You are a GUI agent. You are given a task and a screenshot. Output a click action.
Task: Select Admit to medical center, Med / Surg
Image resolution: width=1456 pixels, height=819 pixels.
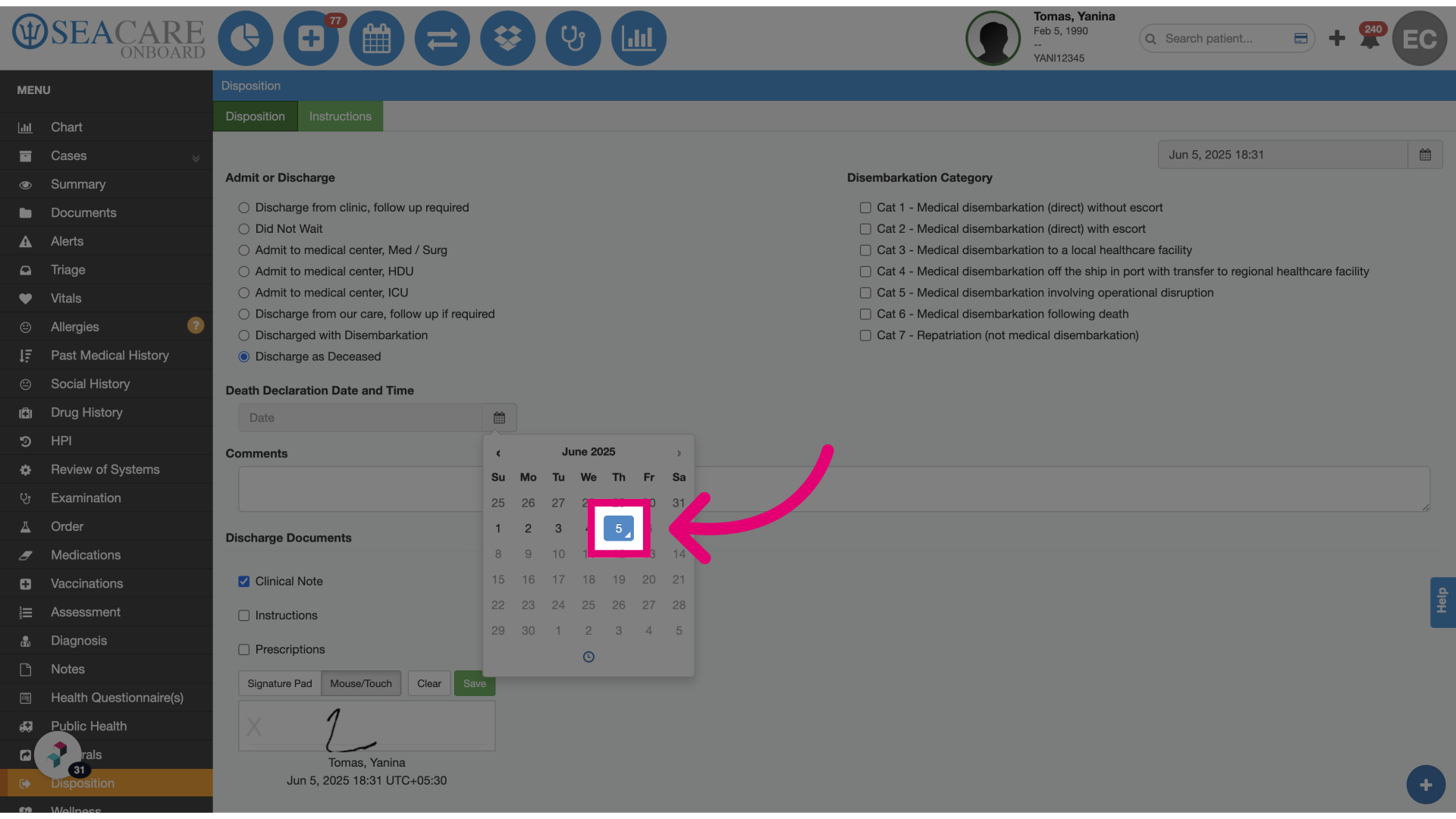[x=243, y=250]
